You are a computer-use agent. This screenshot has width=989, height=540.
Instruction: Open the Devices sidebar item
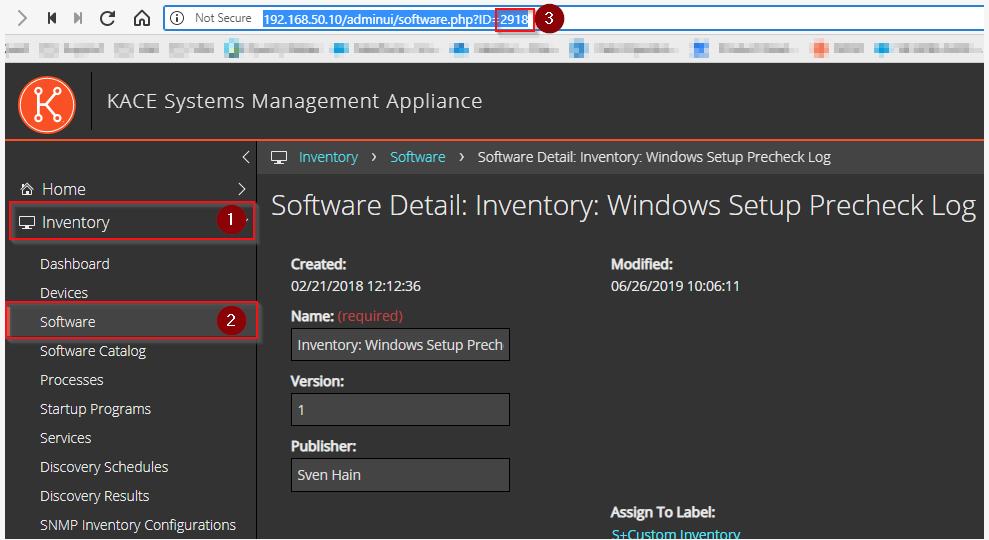click(64, 293)
